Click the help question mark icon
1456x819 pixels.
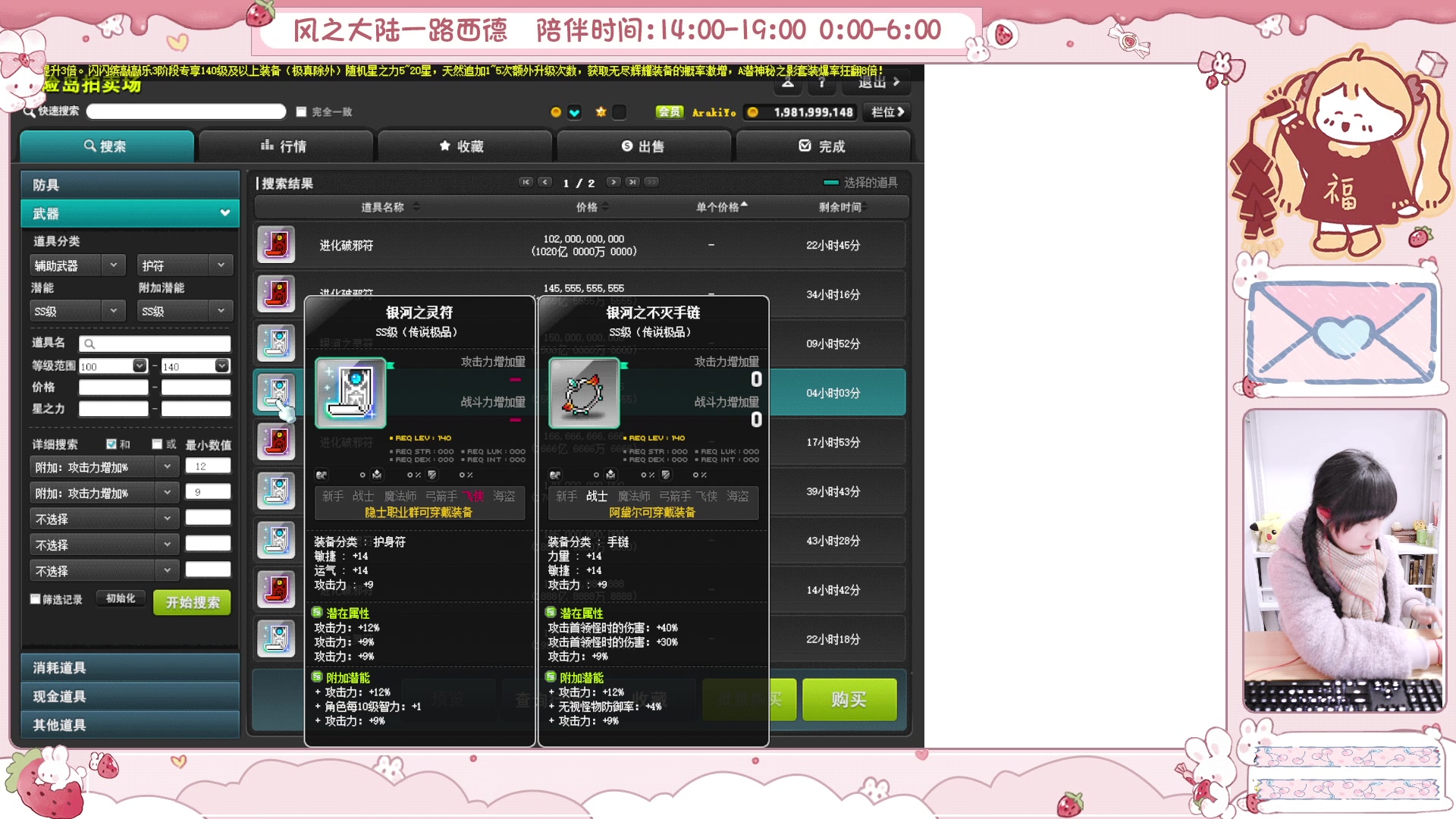pyautogui.click(x=821, y=83)
